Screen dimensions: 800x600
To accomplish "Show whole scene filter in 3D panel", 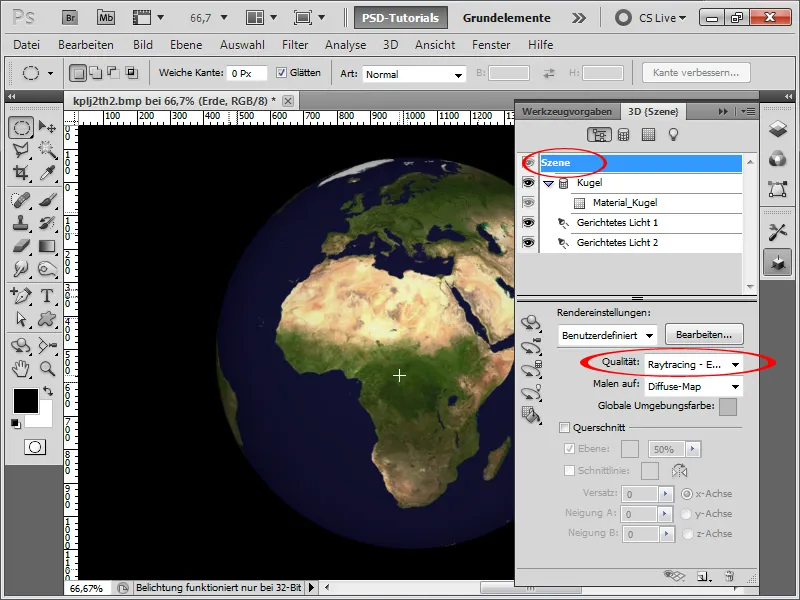I will (599, 135).
